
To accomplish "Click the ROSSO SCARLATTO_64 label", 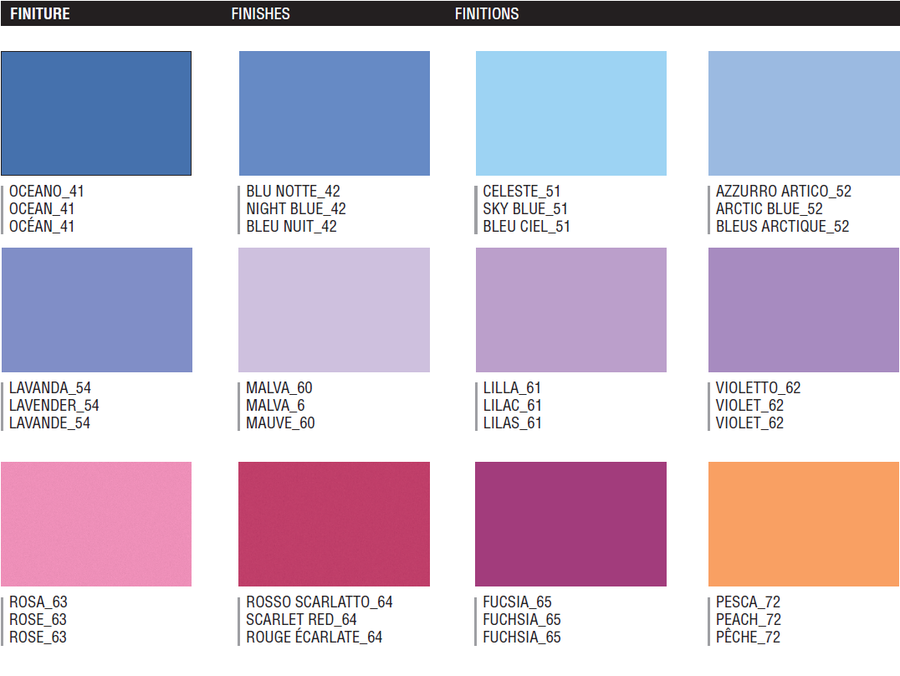I will coord(320,602).
